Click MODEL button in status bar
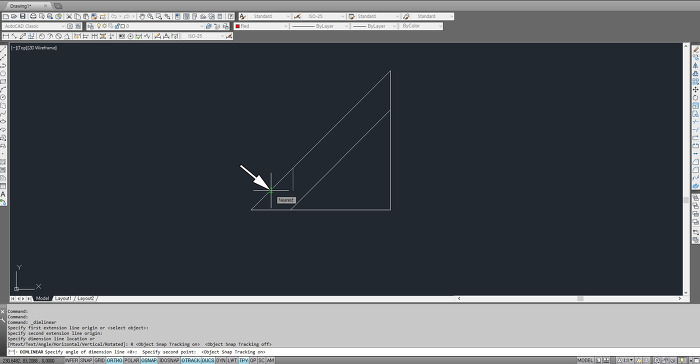 [x=585, y=360]
